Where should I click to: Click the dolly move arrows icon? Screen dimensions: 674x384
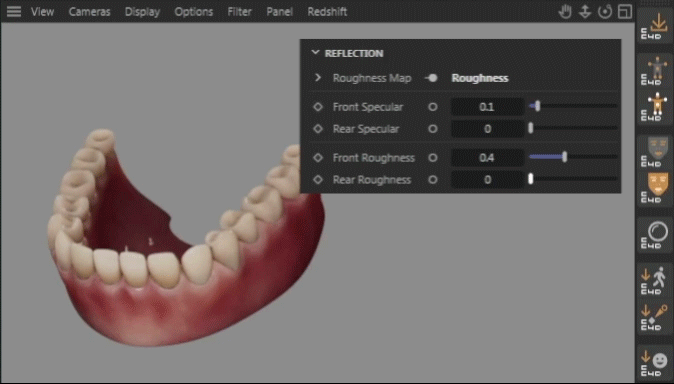tap(585, 12)
